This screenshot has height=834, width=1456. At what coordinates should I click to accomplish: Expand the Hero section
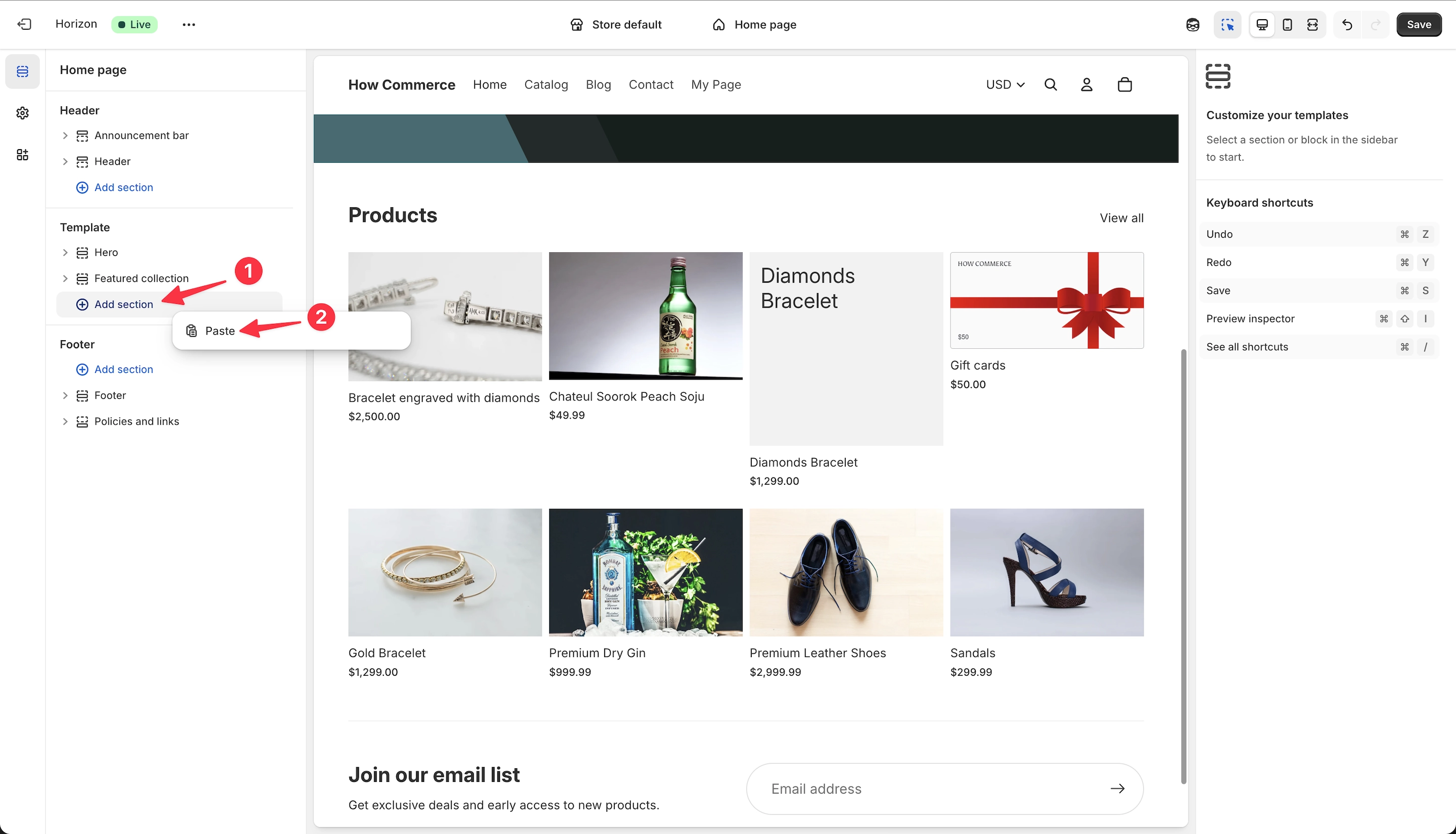[65, 252]
